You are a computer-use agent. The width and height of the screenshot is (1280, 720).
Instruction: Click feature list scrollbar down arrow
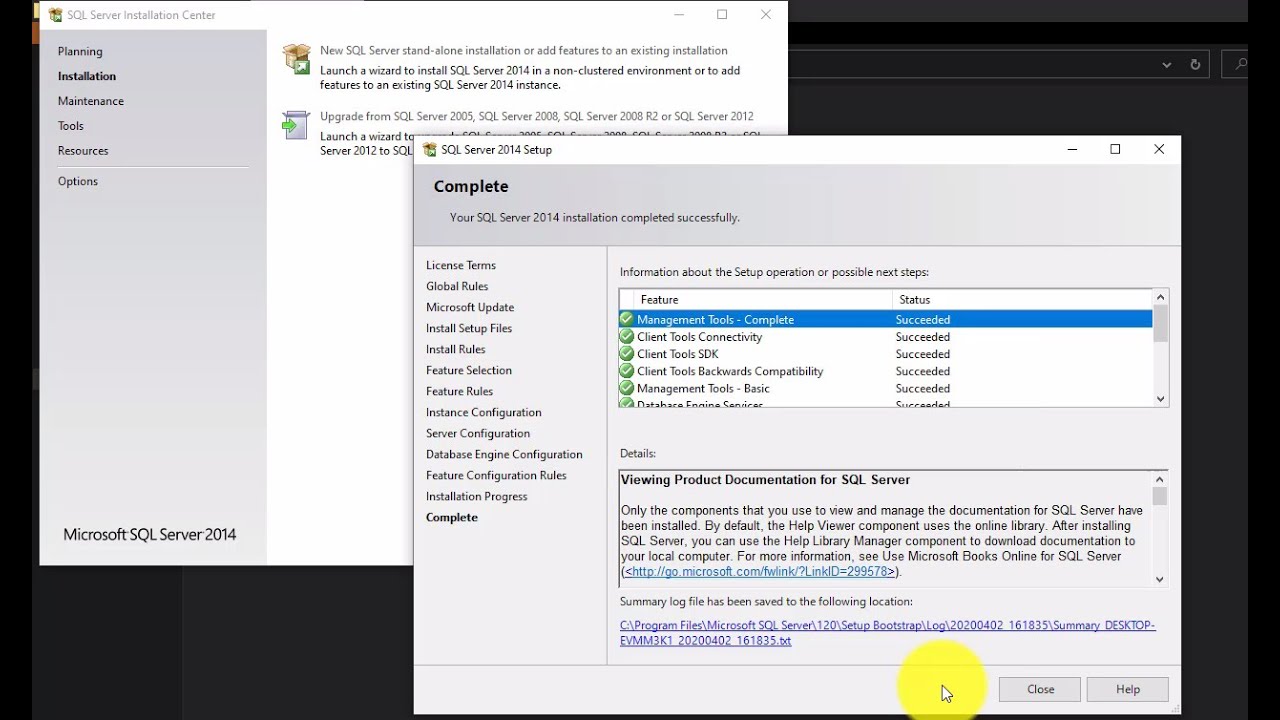[1161, 399]
